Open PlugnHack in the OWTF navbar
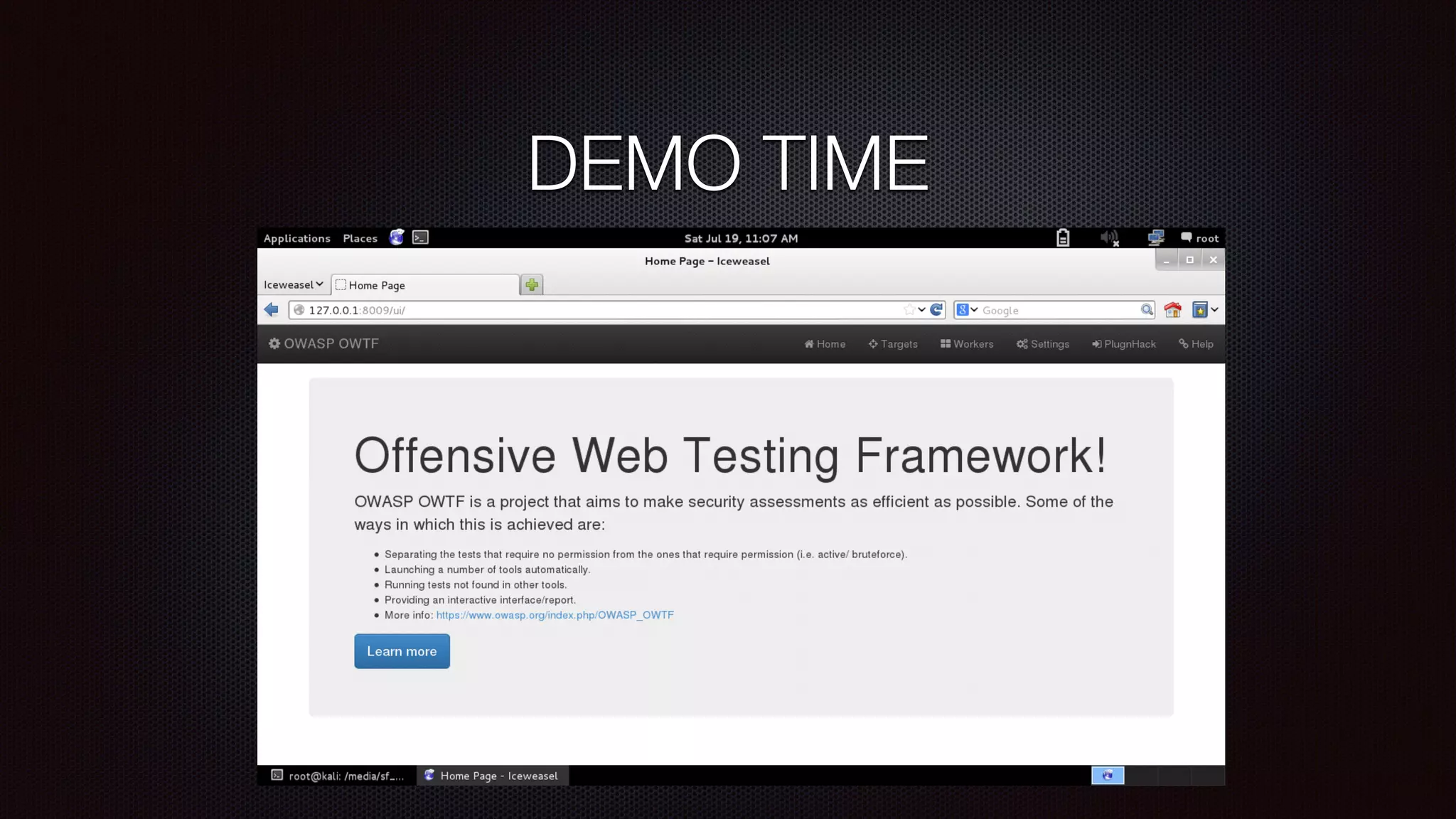The width and height of the screenshot is (1456, 819). 1124,344
